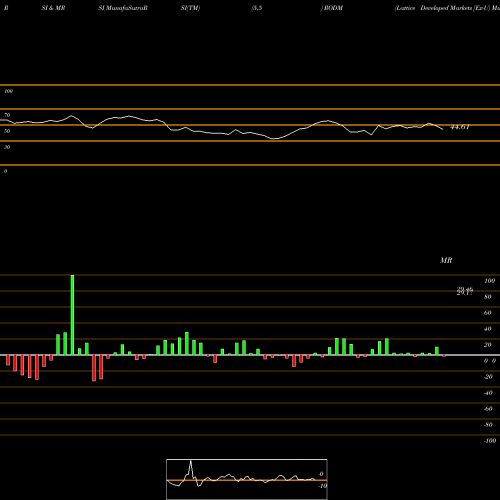The width and height of the screenshot is (500, 500).
Task: Click the RSI axis label 0
Action: click(x=5, y=171)
